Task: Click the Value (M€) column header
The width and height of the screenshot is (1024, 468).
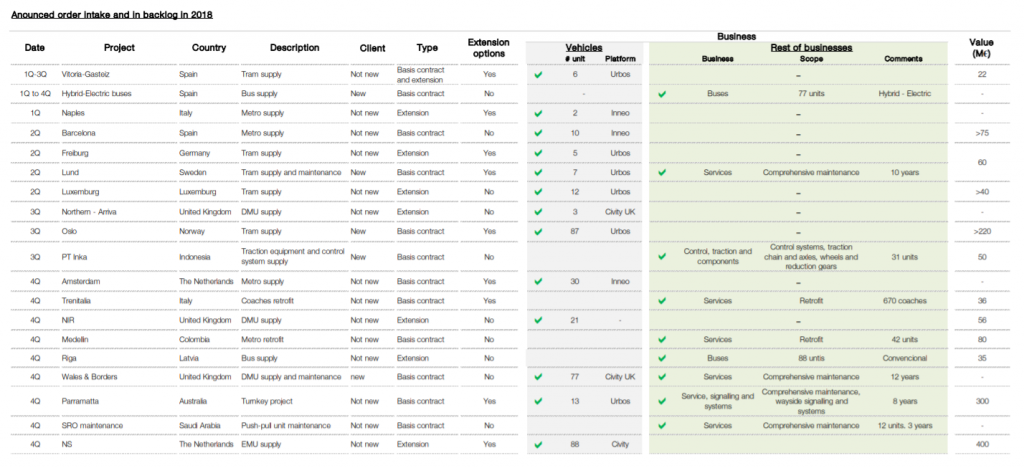Action: (982, 48)
